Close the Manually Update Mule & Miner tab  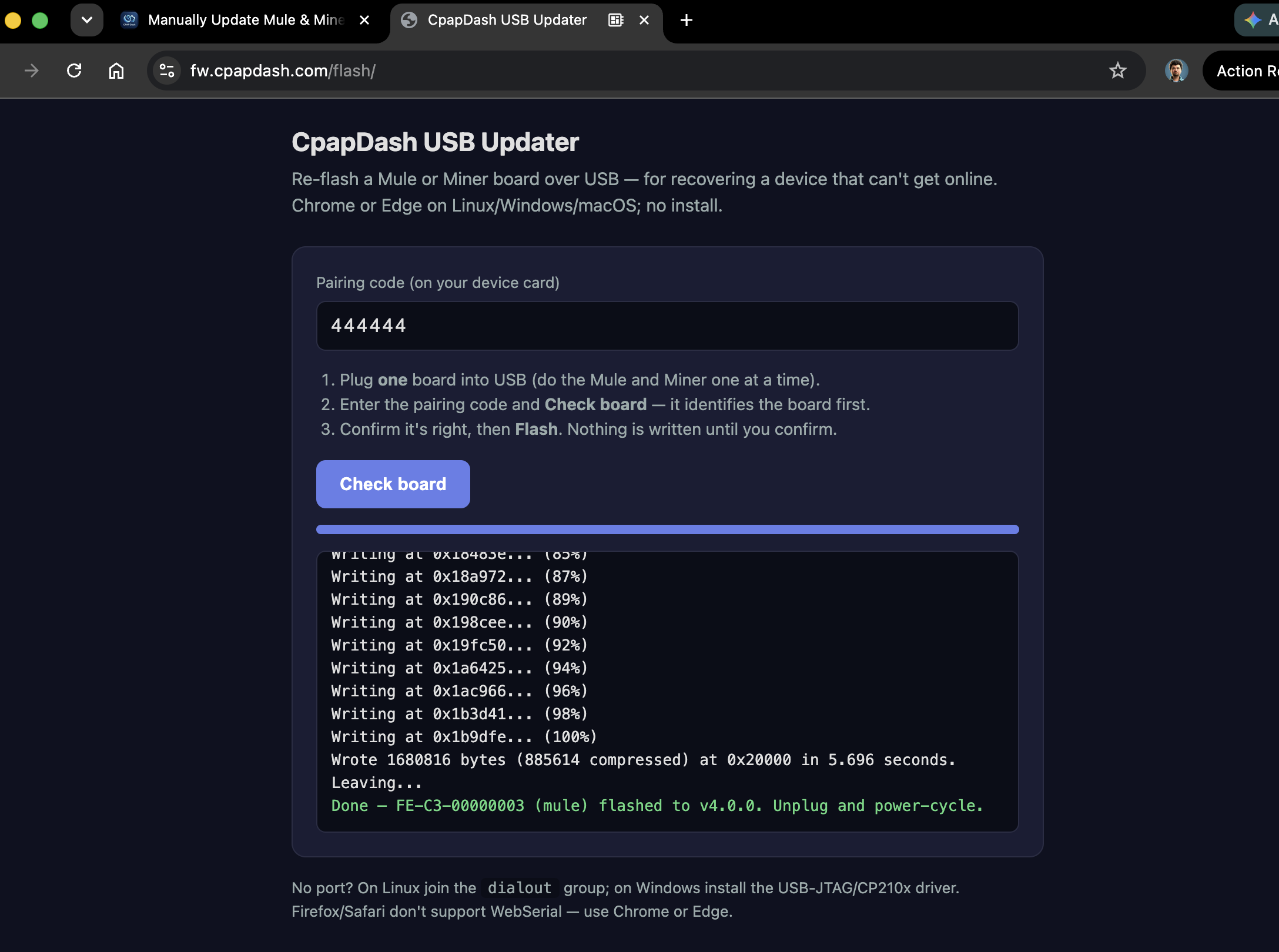pyautogui.click(x=364, y=21)
